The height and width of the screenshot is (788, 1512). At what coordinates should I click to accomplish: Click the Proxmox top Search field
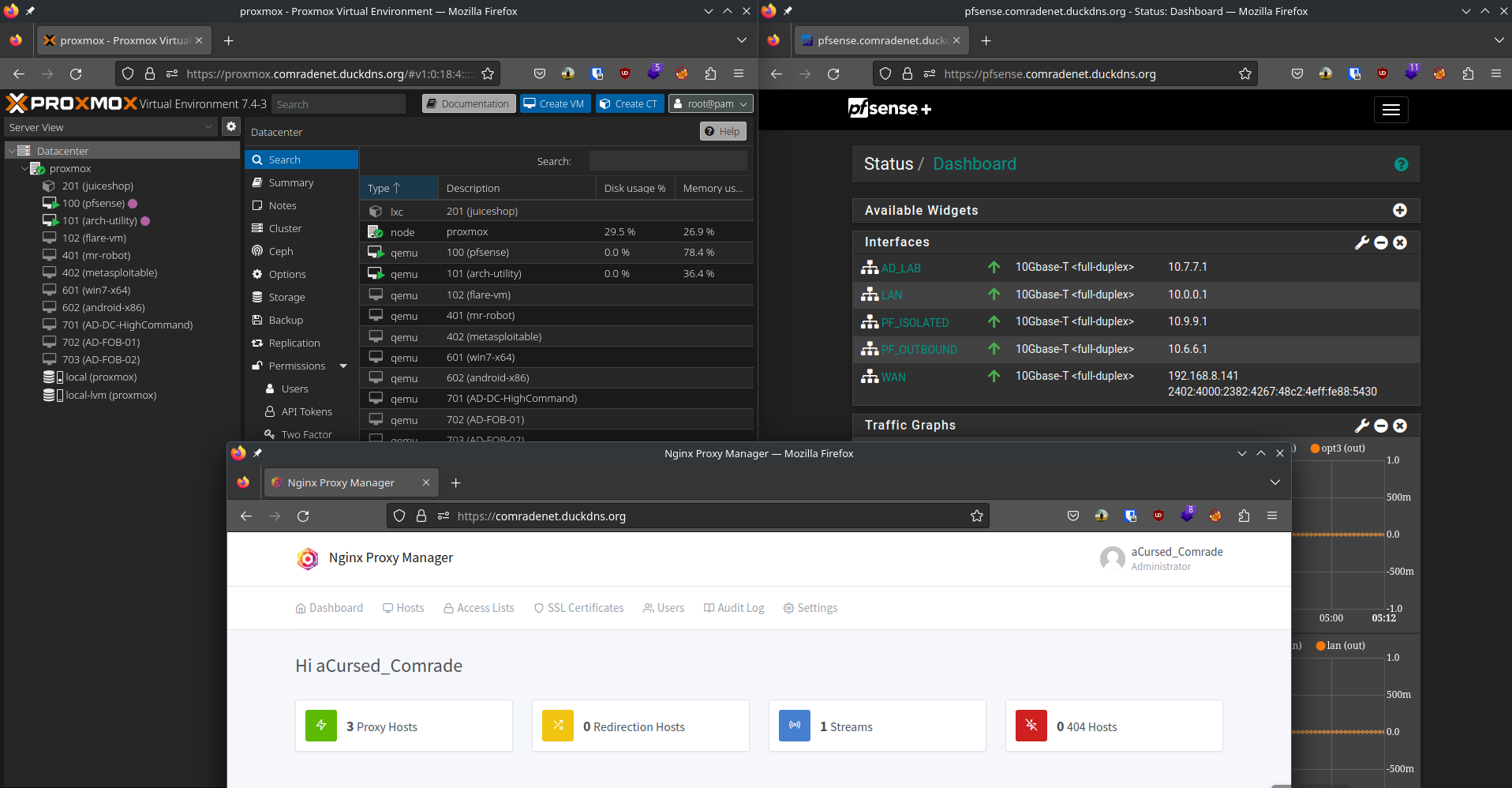coord(339,104)
